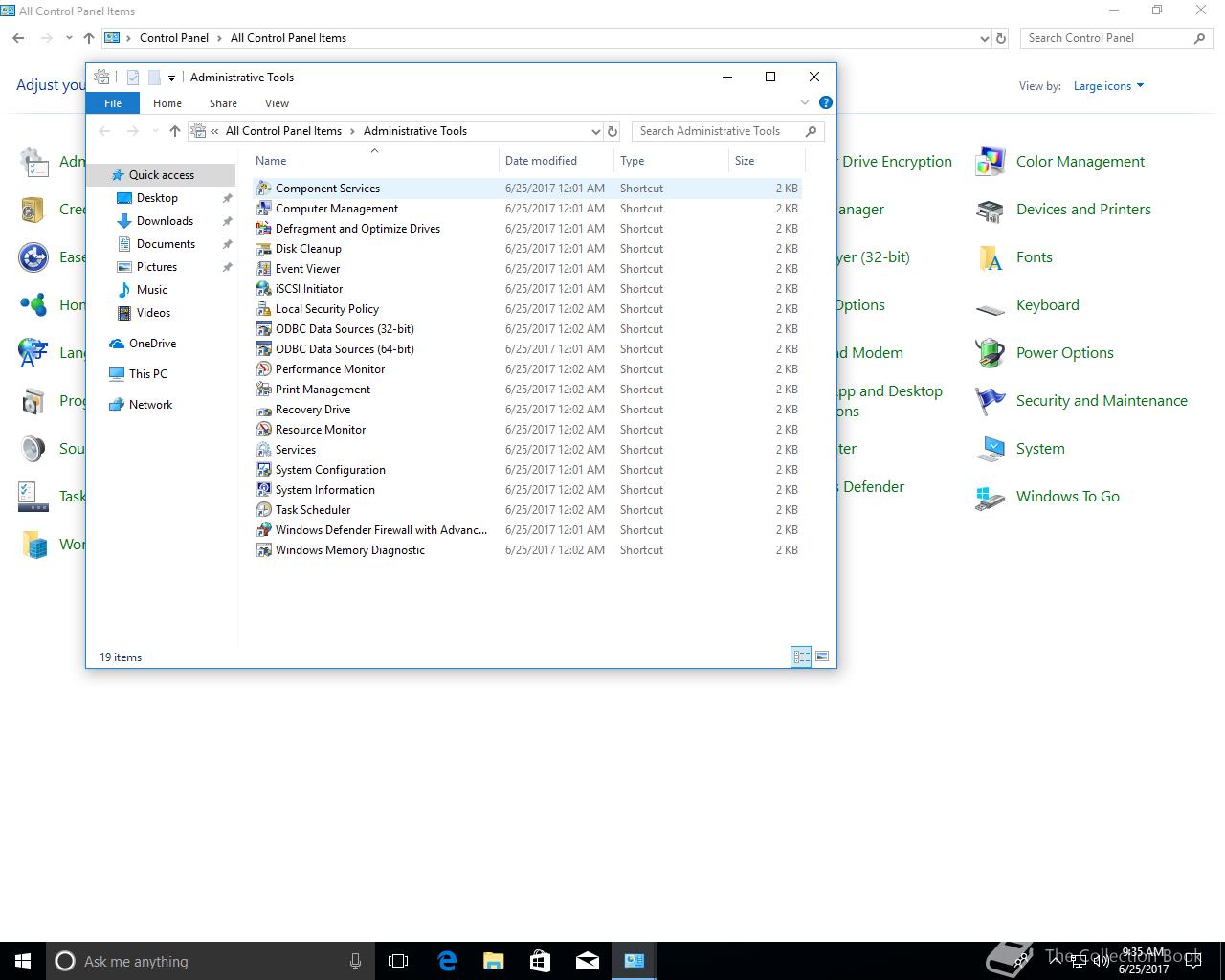Sort by the Type column header
The image size is (1225, 980).
671,161
